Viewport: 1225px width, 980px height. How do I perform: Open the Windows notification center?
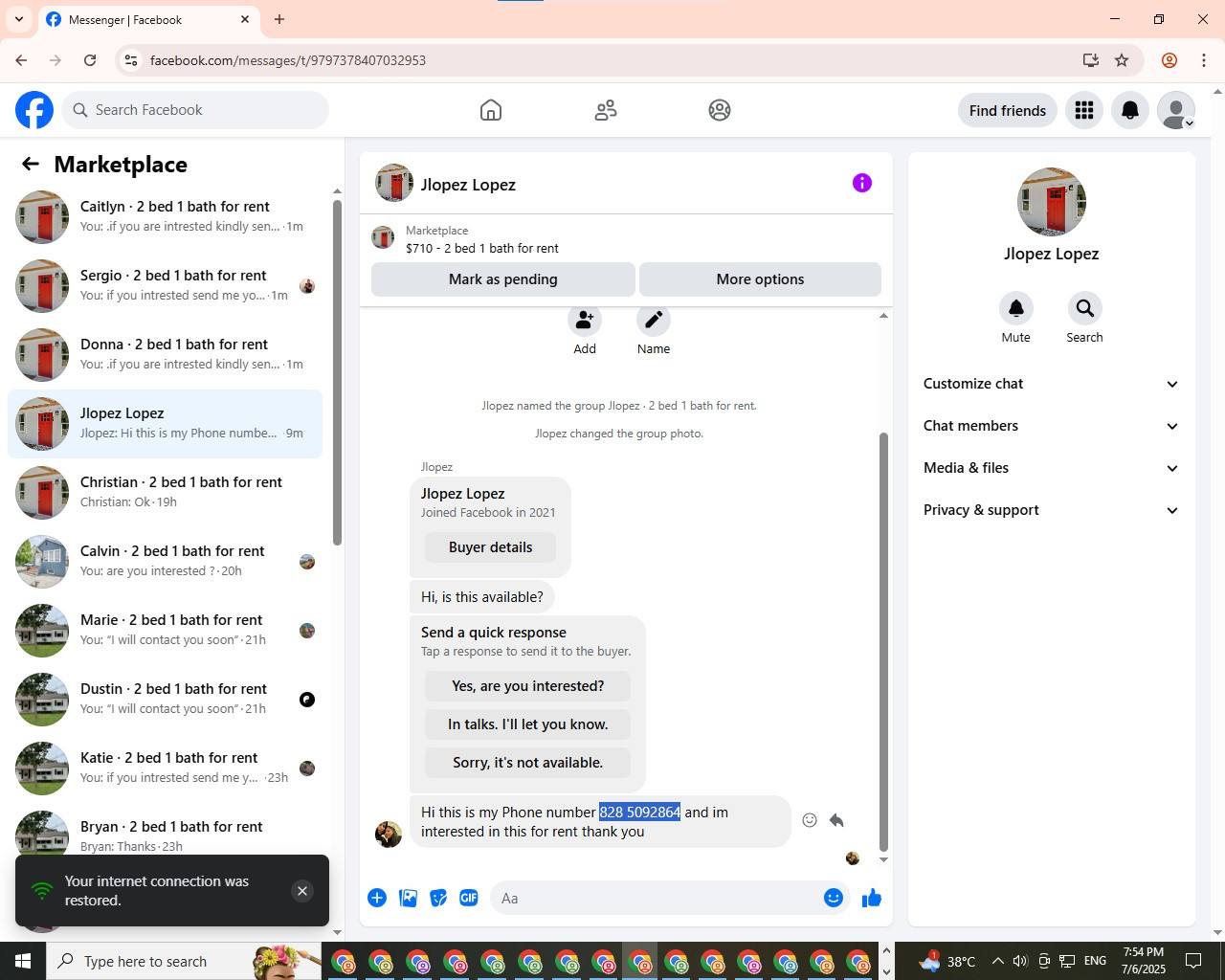[1193, 961]
